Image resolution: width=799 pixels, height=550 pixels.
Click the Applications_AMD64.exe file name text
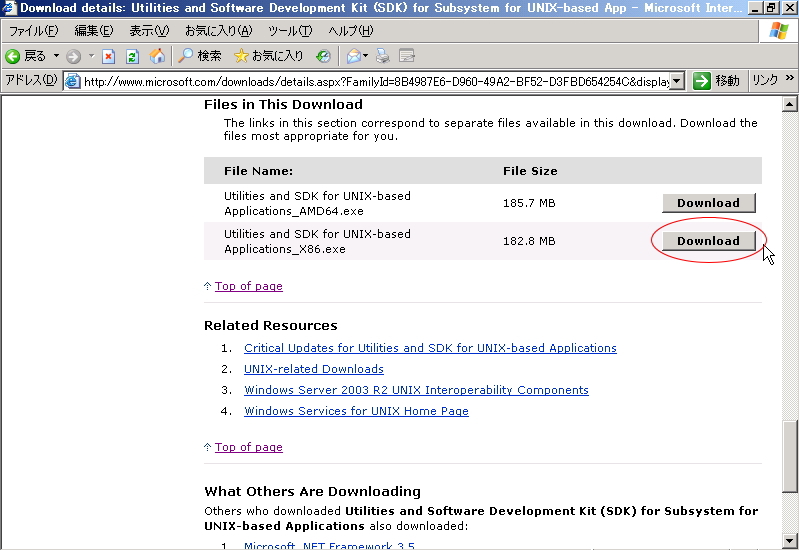pyautogui.click(x=294, y=211)
